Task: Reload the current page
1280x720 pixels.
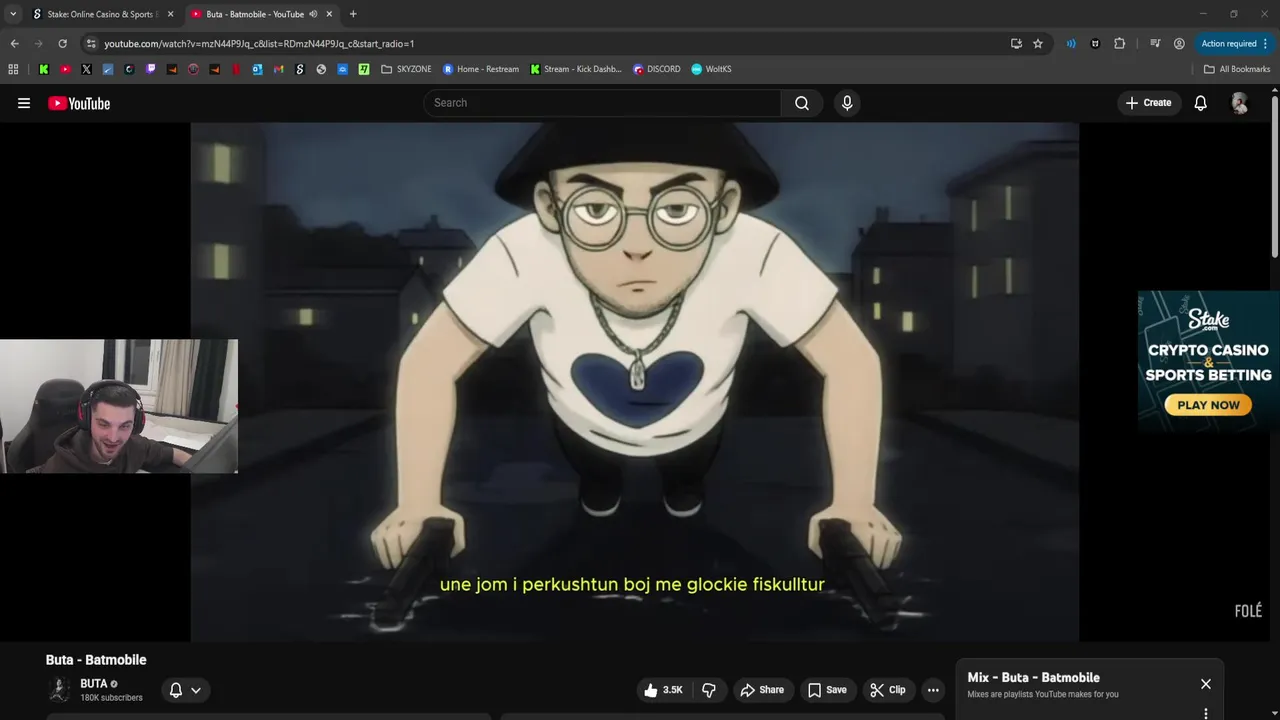Action: 62,43
